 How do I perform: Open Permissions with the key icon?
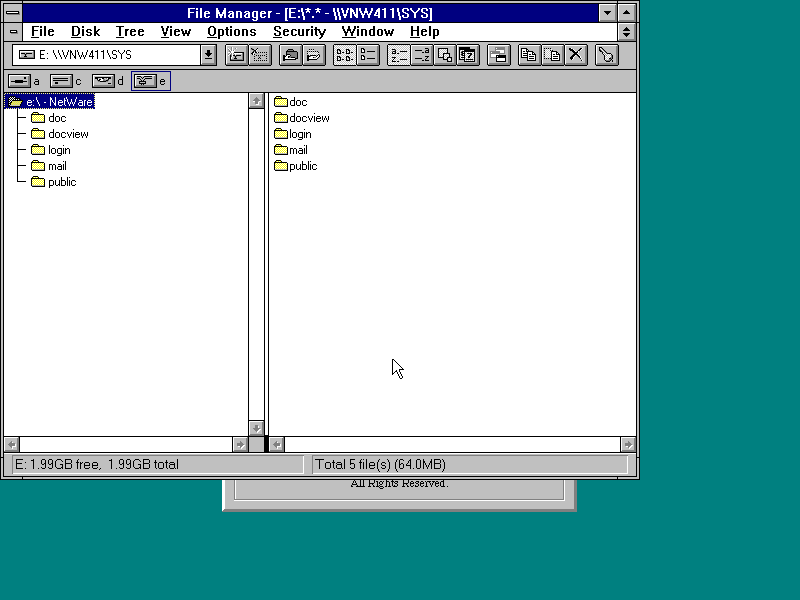click(x=607, y=55)
